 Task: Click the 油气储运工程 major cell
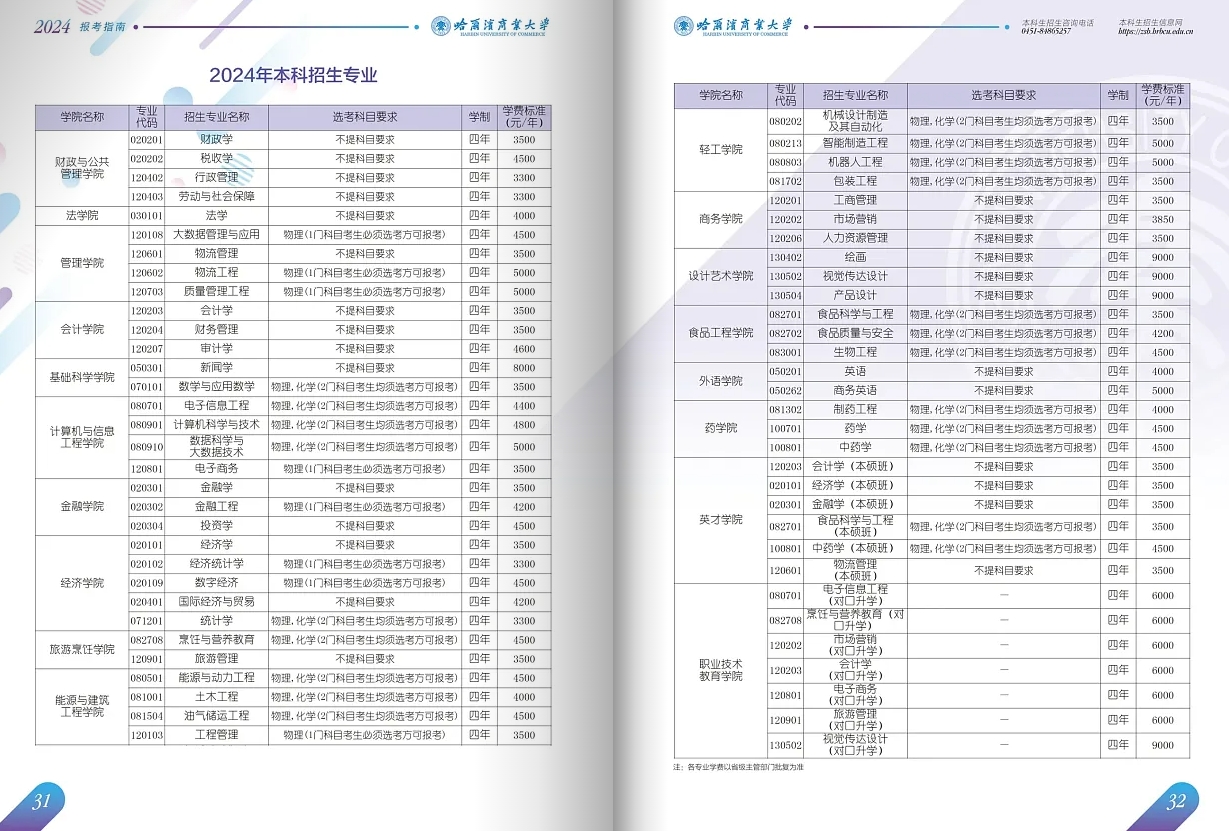pos(216,716)
